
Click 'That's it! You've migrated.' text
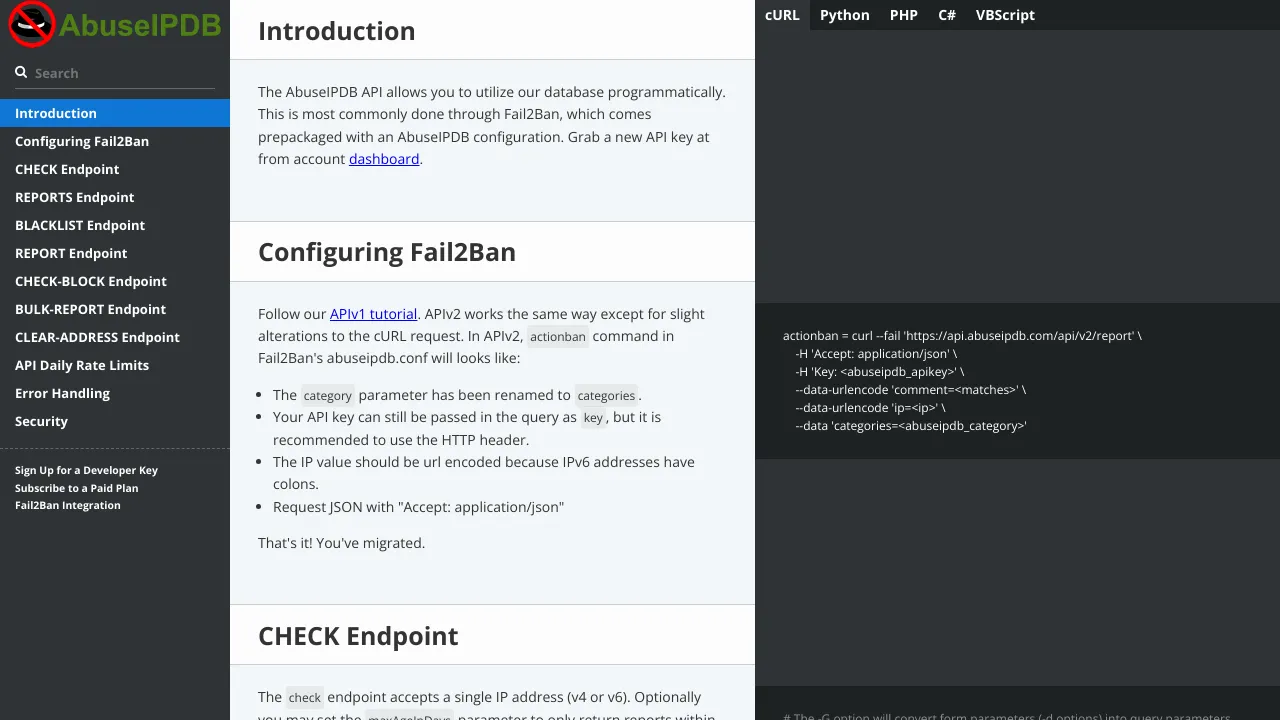(x=342, y=543)
